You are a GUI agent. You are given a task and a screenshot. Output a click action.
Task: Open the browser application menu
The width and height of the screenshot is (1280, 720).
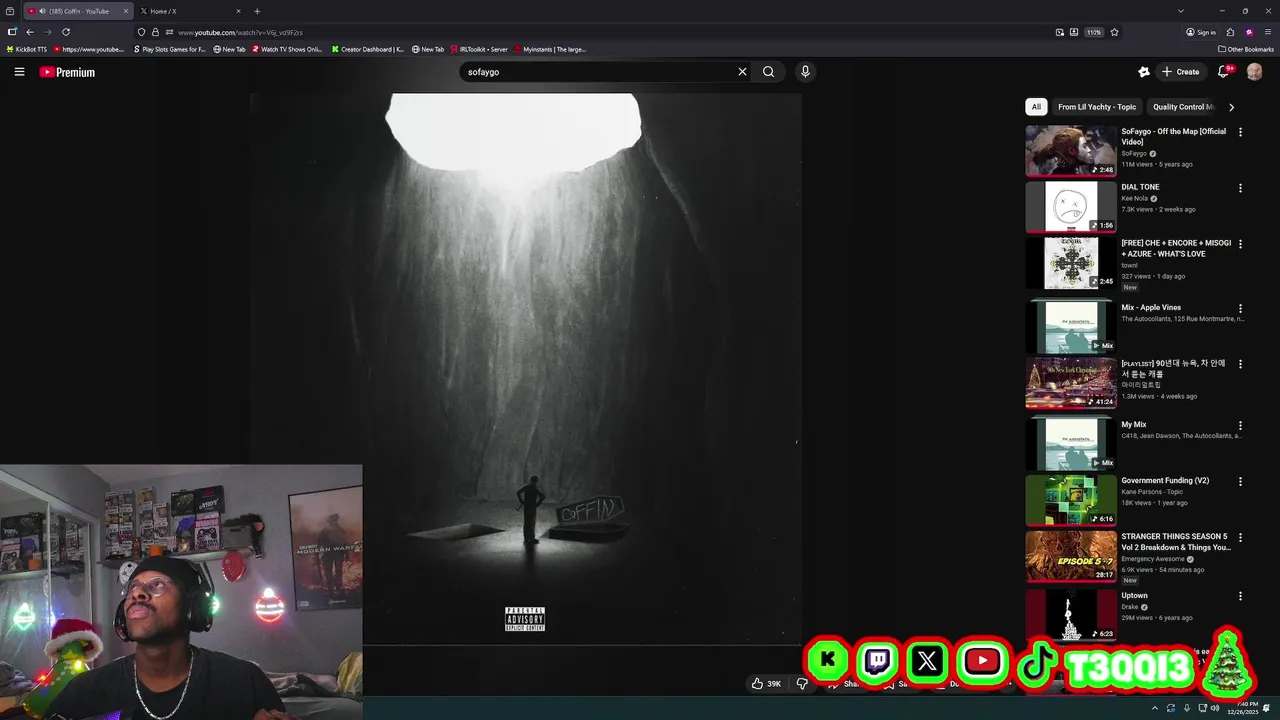pyautogui.click(x=1268, y=32)
